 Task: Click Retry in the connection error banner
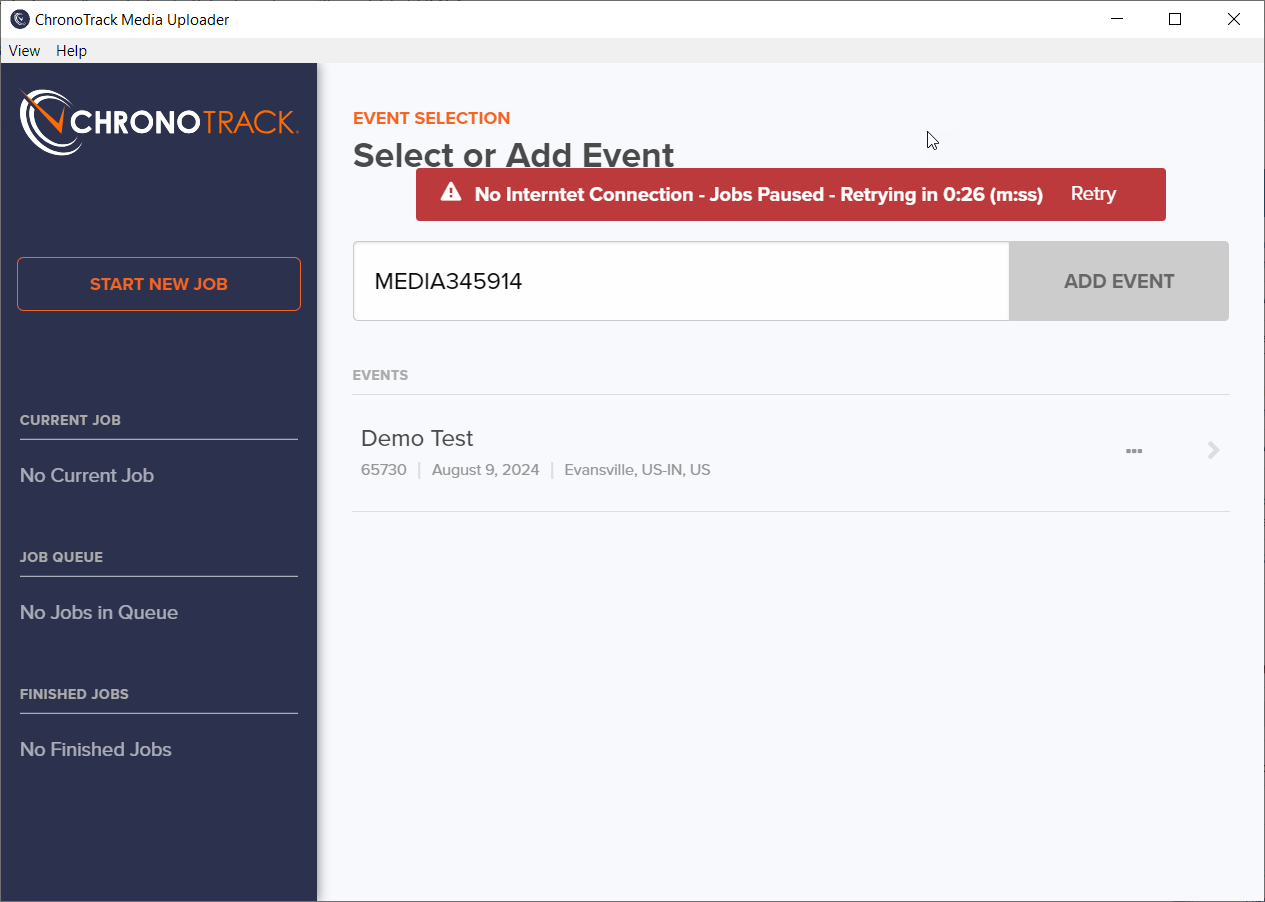click(x=1093, y=194)
